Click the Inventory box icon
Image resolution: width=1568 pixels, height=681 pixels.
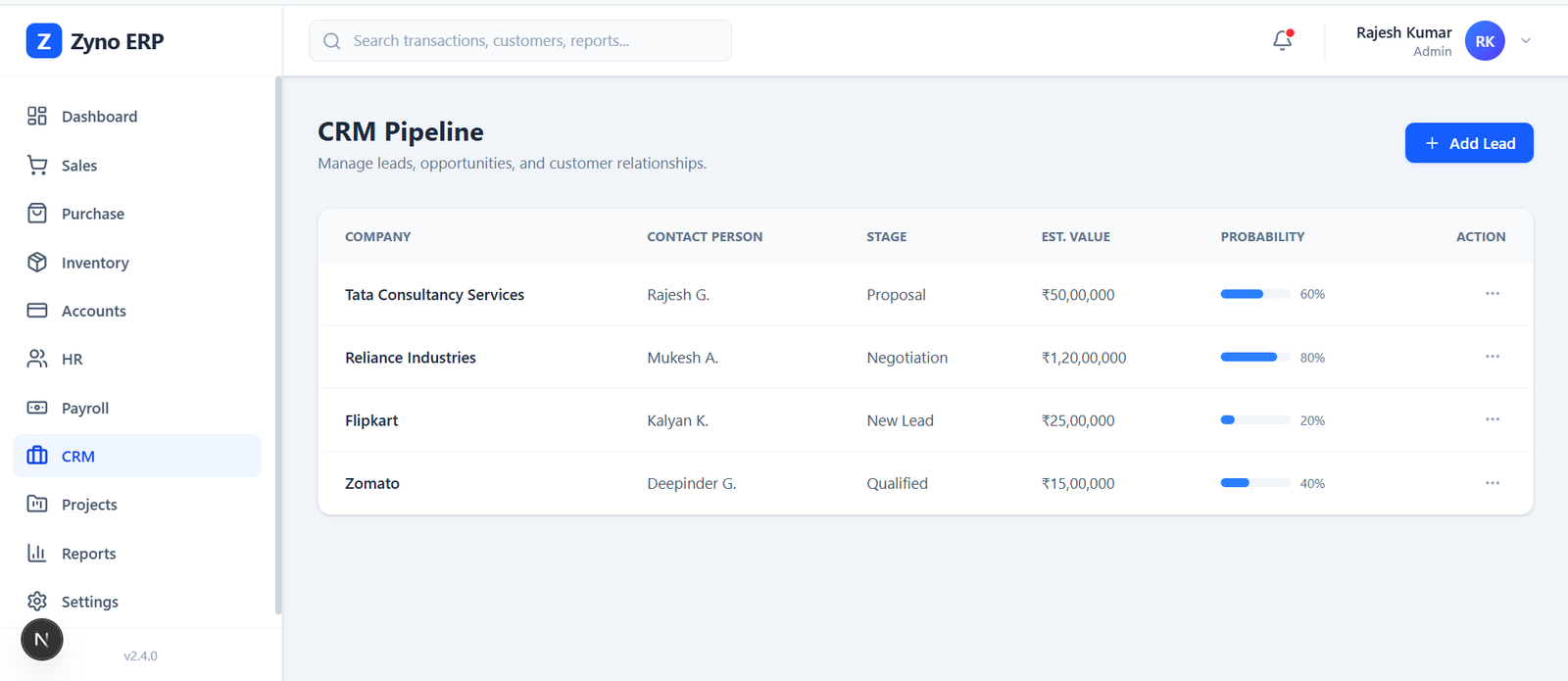[37, 263]
